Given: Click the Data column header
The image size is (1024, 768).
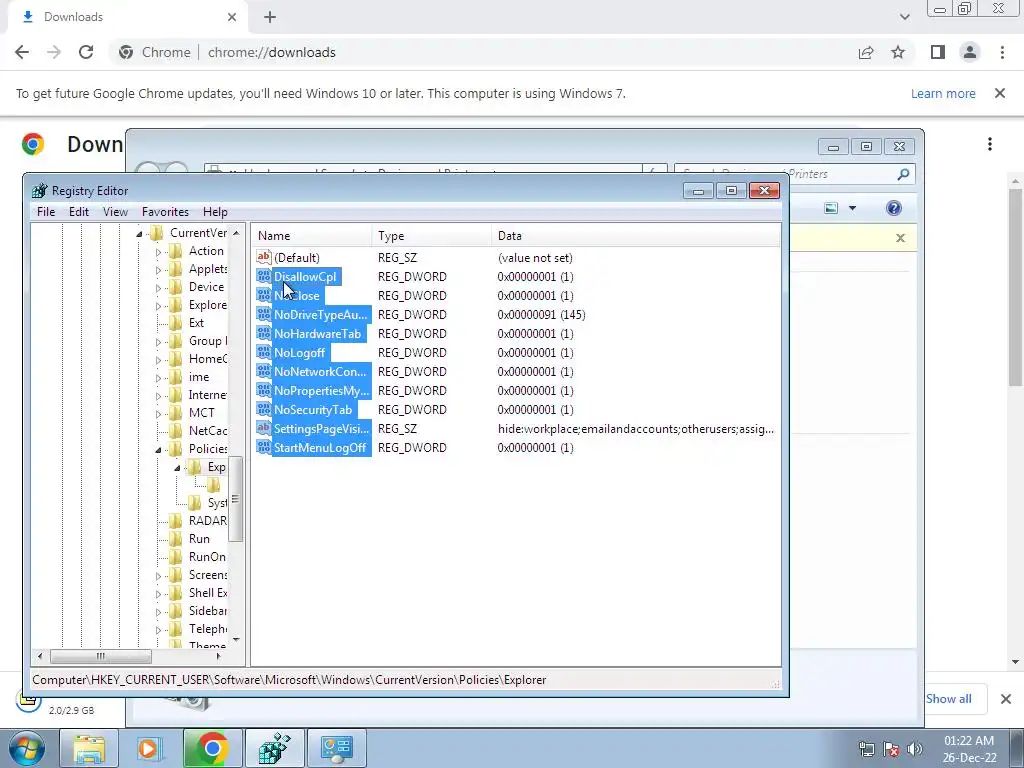Looking at the screenshot, I should [635, 236].
